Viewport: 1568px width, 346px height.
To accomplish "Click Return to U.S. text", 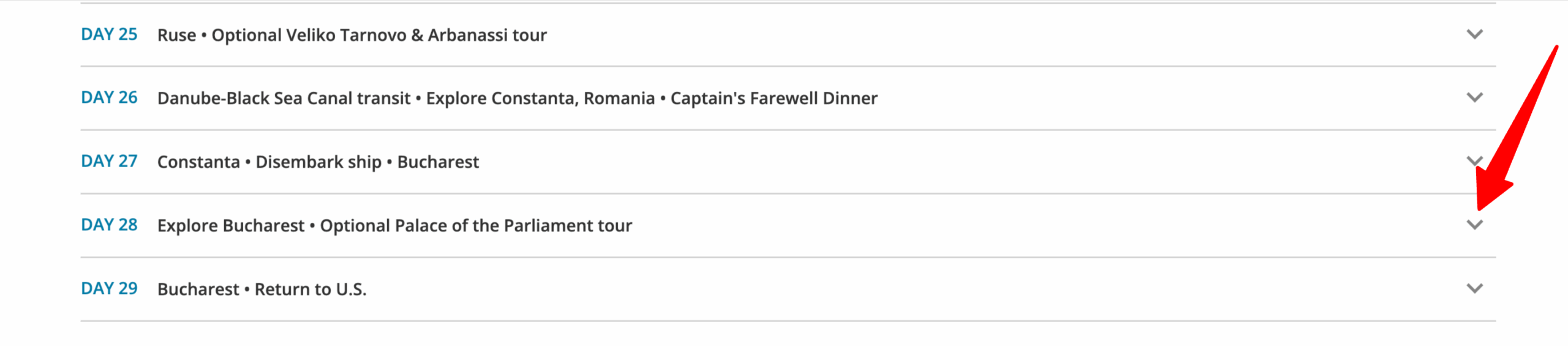I will [311, 289].
